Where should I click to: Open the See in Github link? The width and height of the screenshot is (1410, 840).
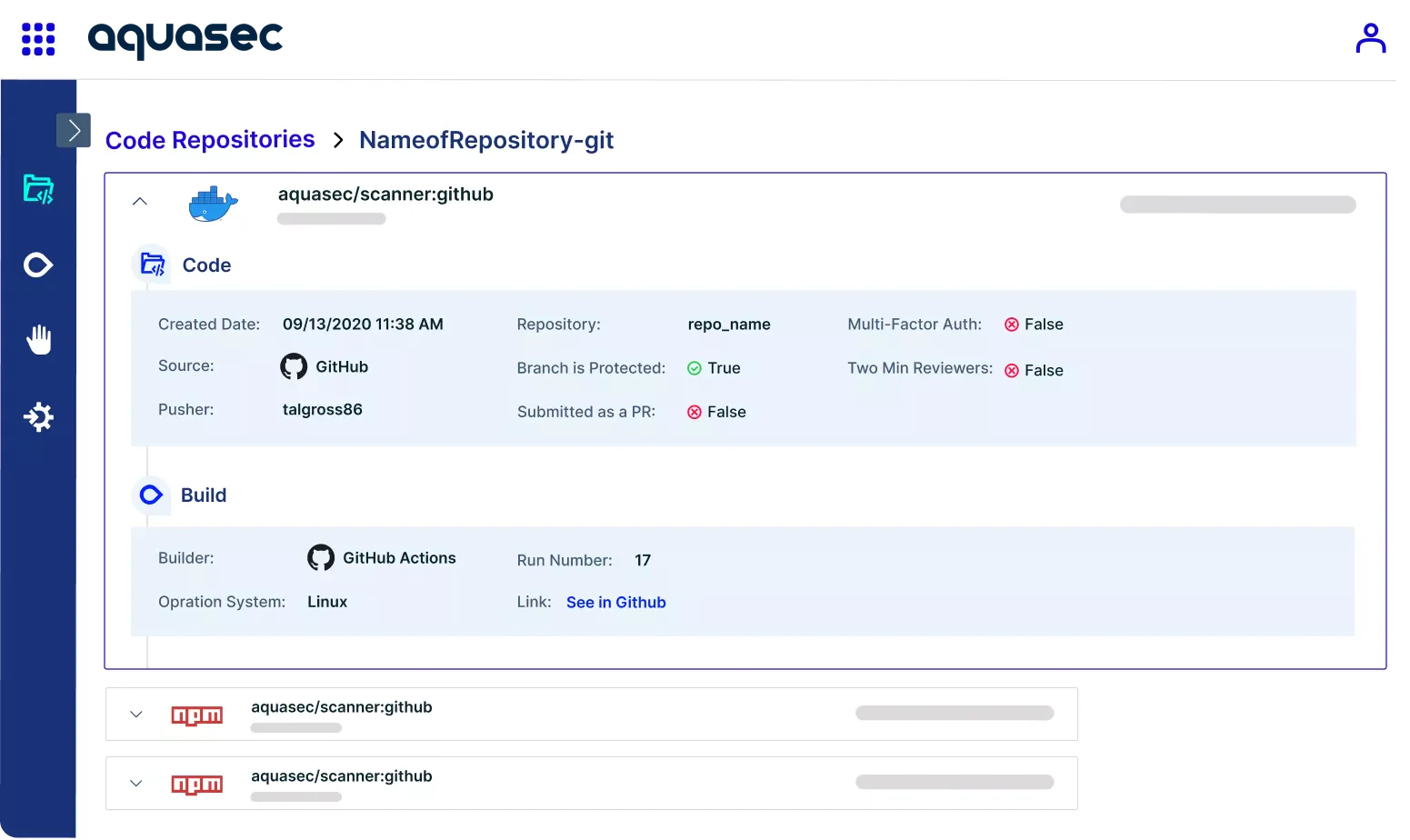point(616,603)
